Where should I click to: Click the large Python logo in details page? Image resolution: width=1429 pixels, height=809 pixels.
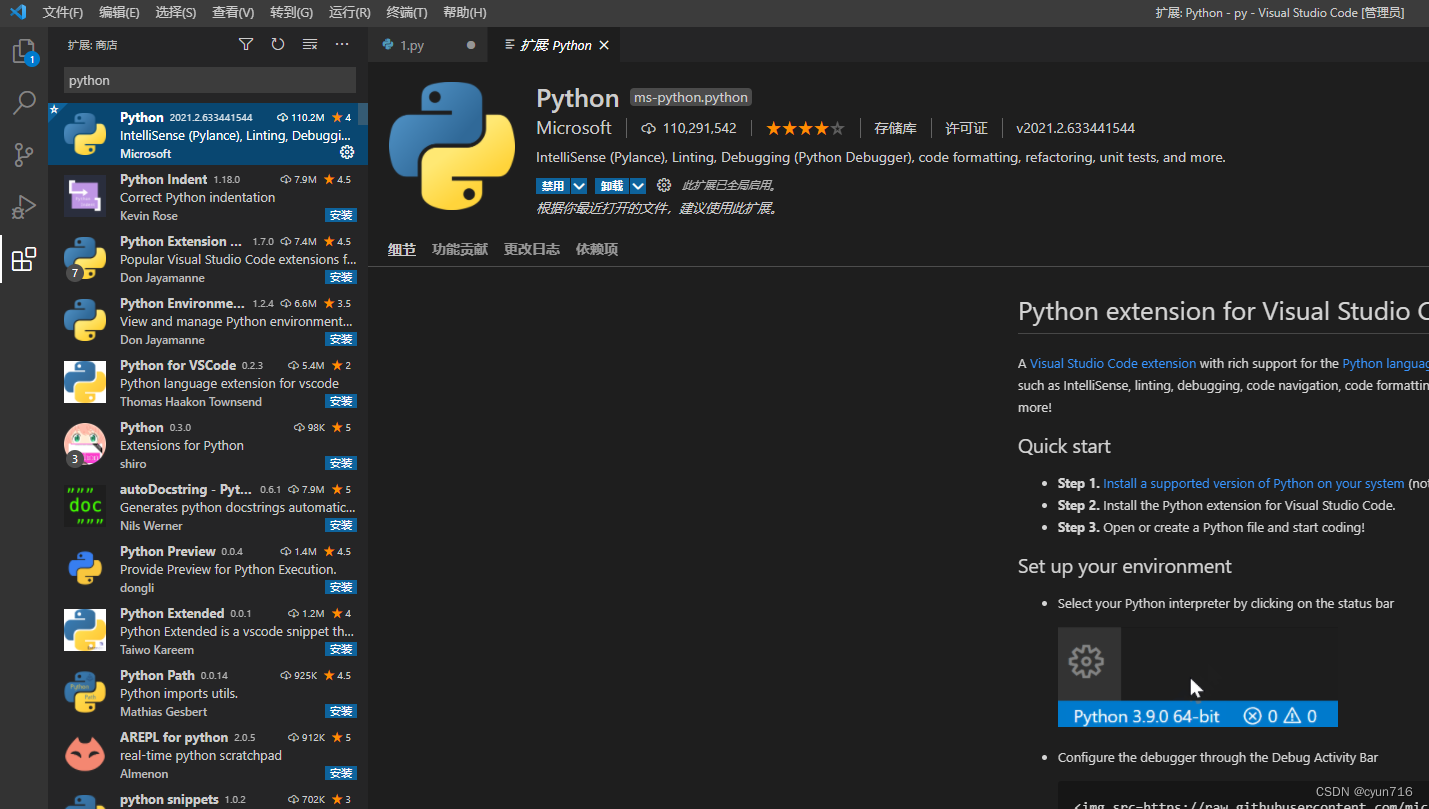(x=452, y=146)
